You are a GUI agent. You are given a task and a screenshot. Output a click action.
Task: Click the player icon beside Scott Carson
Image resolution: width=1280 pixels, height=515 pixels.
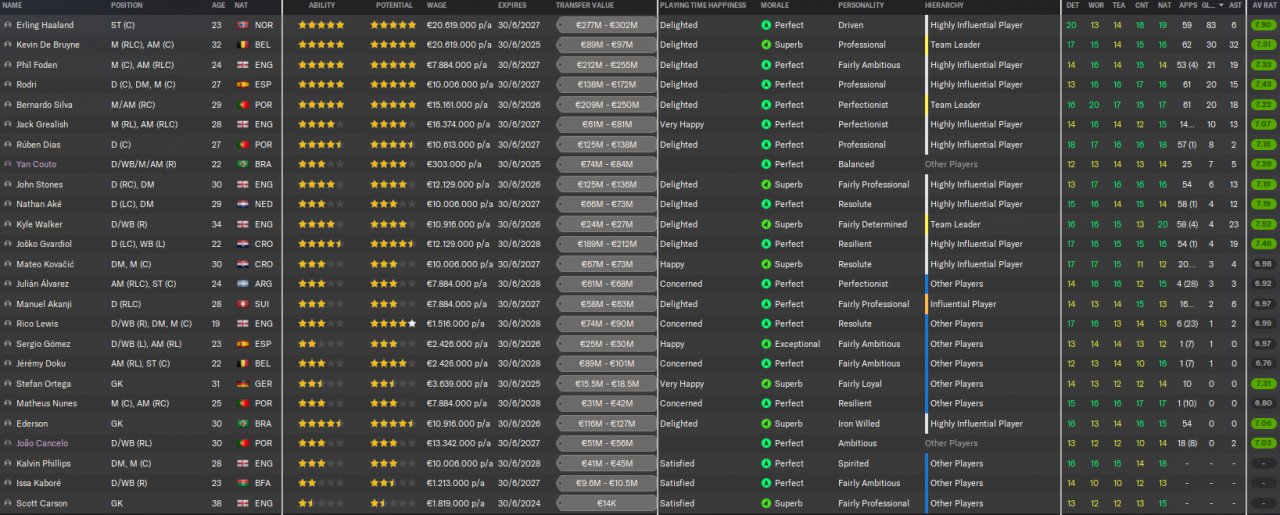coord(8,503)
